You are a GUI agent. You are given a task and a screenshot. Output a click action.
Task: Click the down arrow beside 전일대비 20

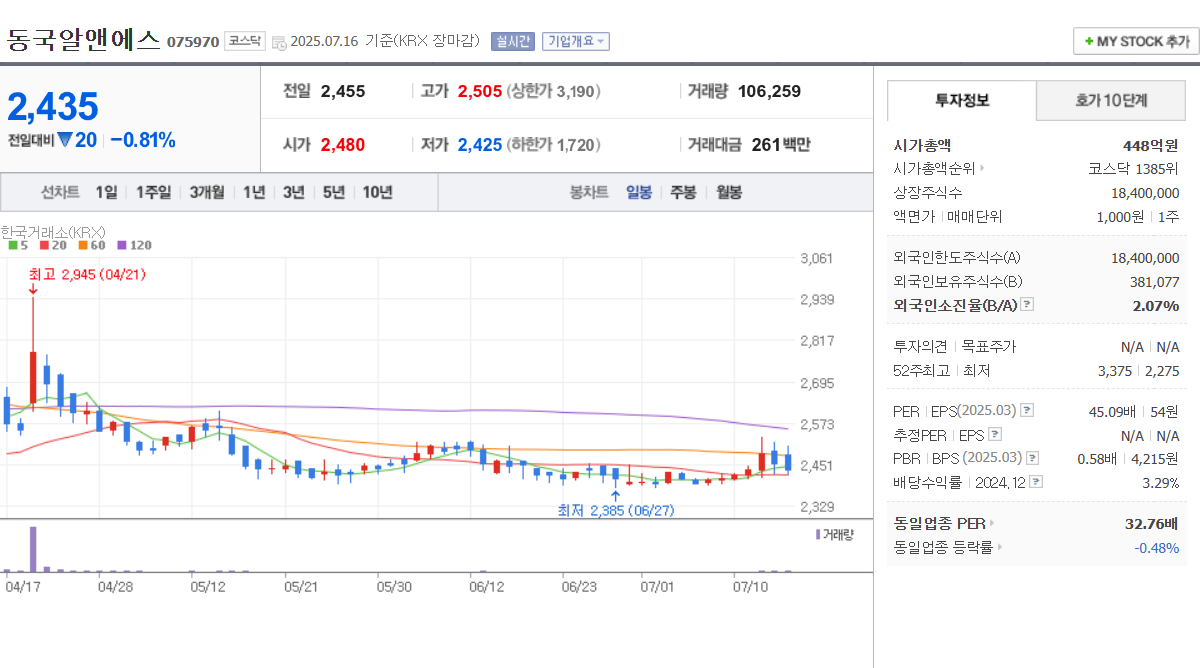click(65, 140)
